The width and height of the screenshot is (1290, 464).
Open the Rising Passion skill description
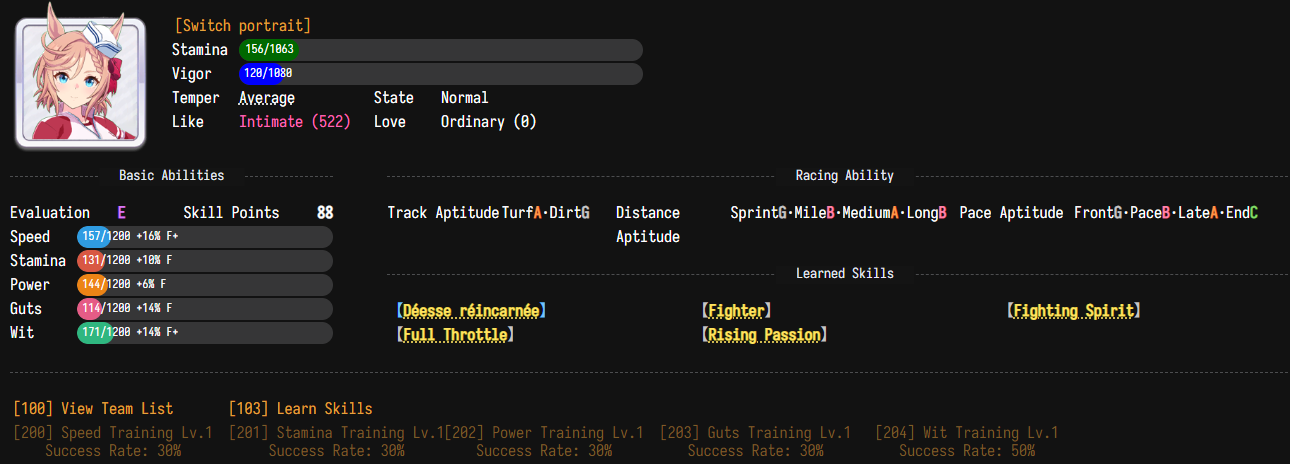[x=764, y=335]
